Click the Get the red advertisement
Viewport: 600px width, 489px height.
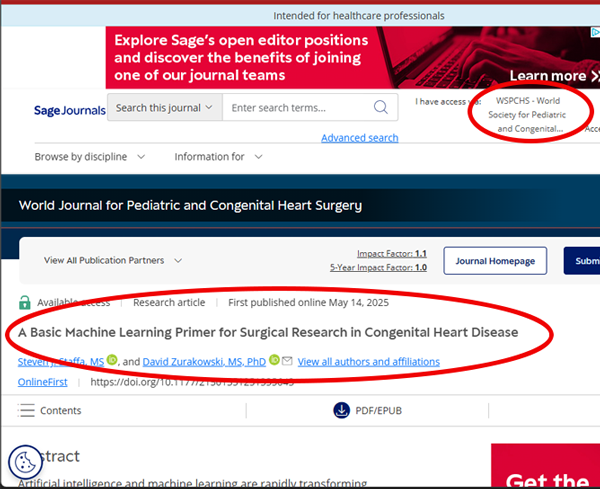coord(546,466)
